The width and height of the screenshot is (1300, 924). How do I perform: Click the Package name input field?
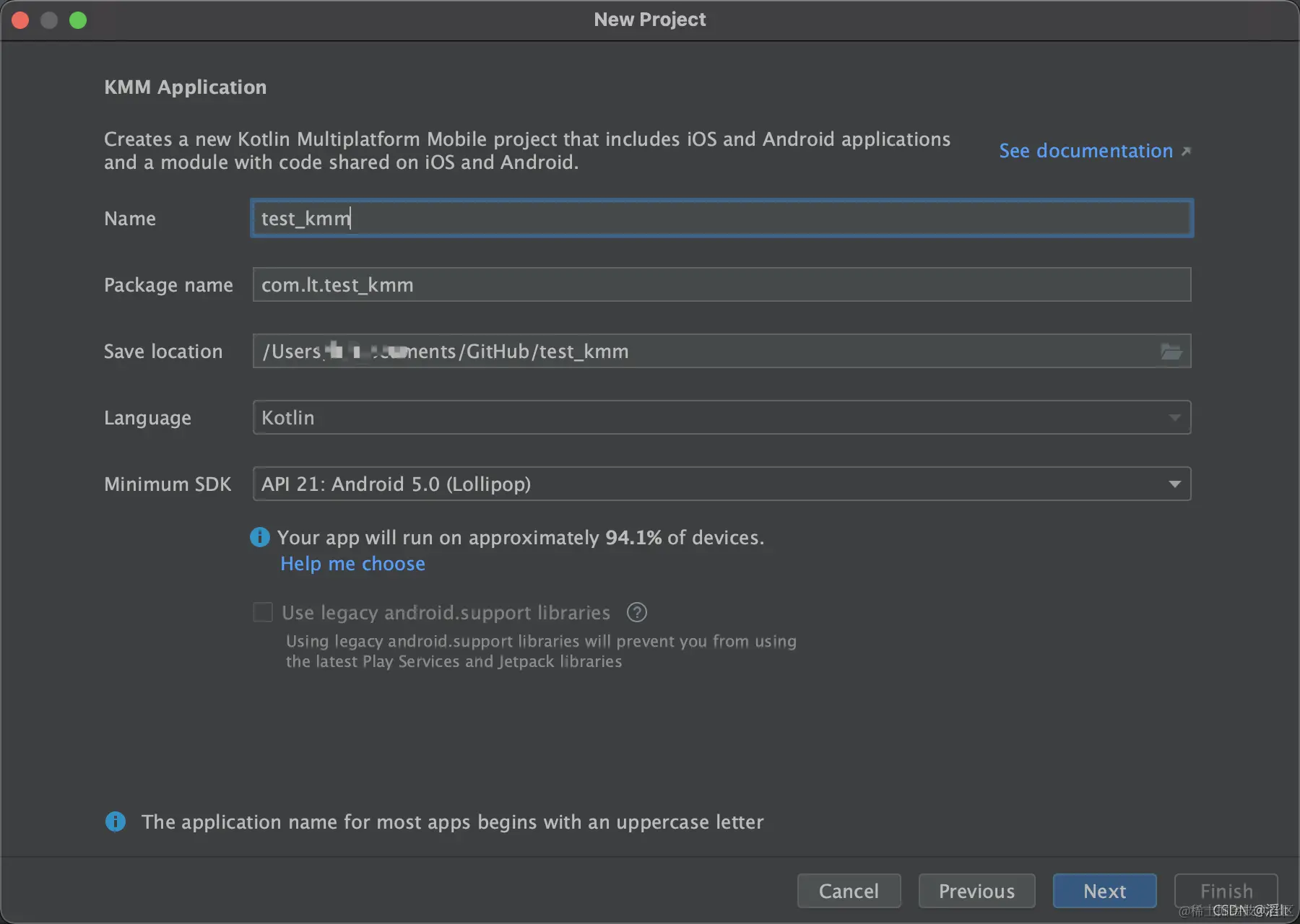(722, 285)
